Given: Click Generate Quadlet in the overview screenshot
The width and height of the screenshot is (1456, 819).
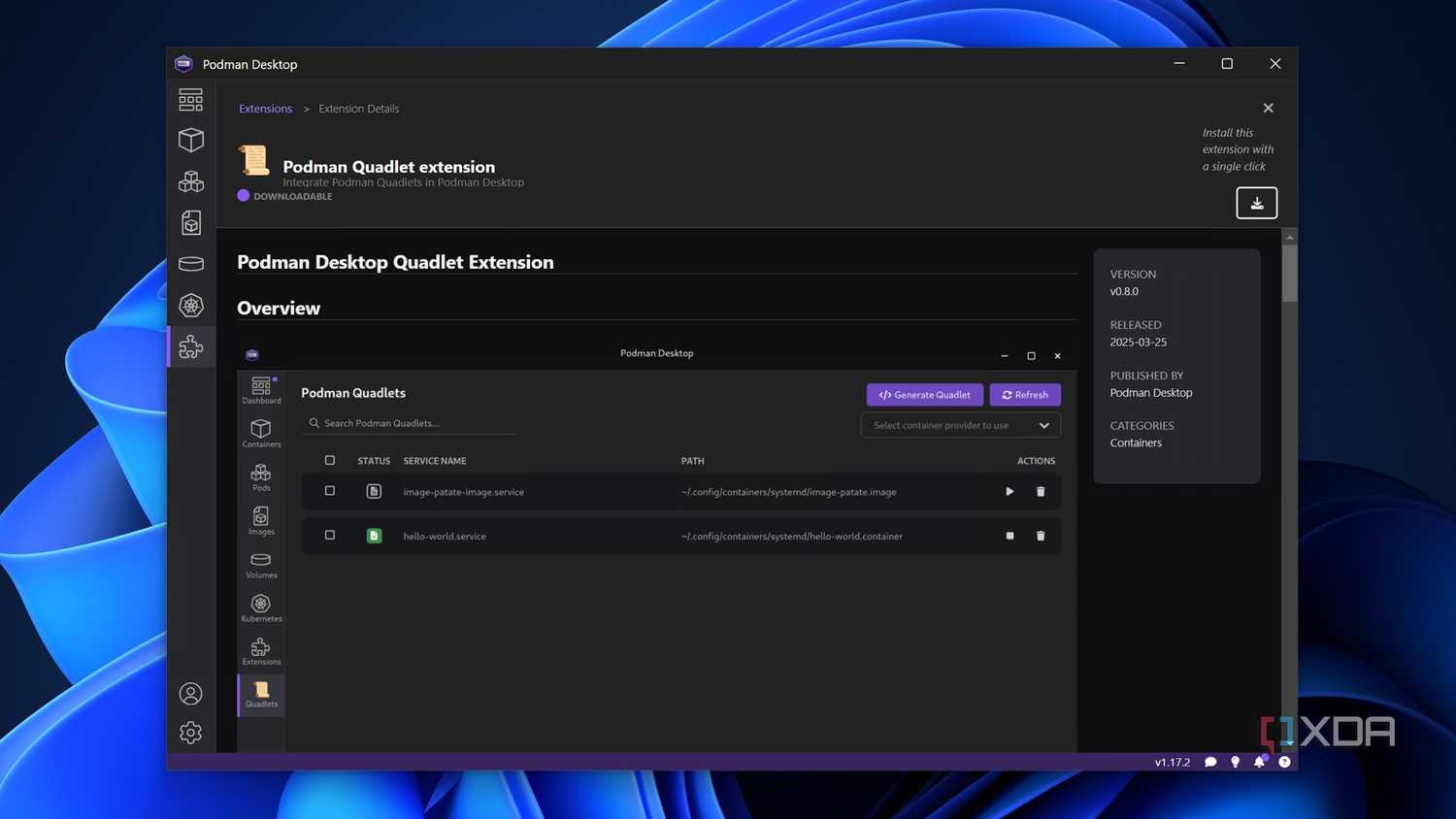Looking at the screenshot, I should point(925,395).
